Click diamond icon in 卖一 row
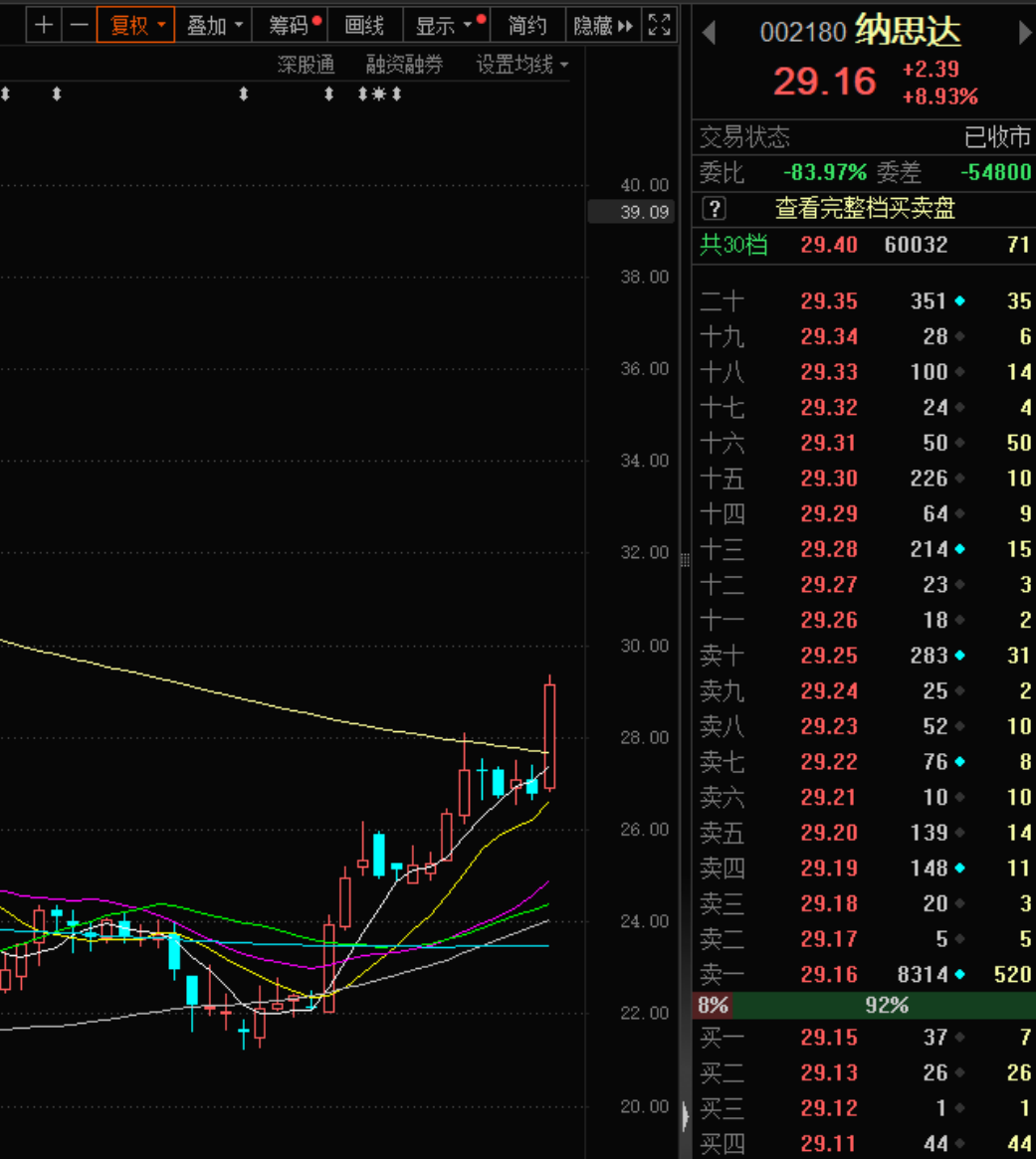 [x=959, y=975]
